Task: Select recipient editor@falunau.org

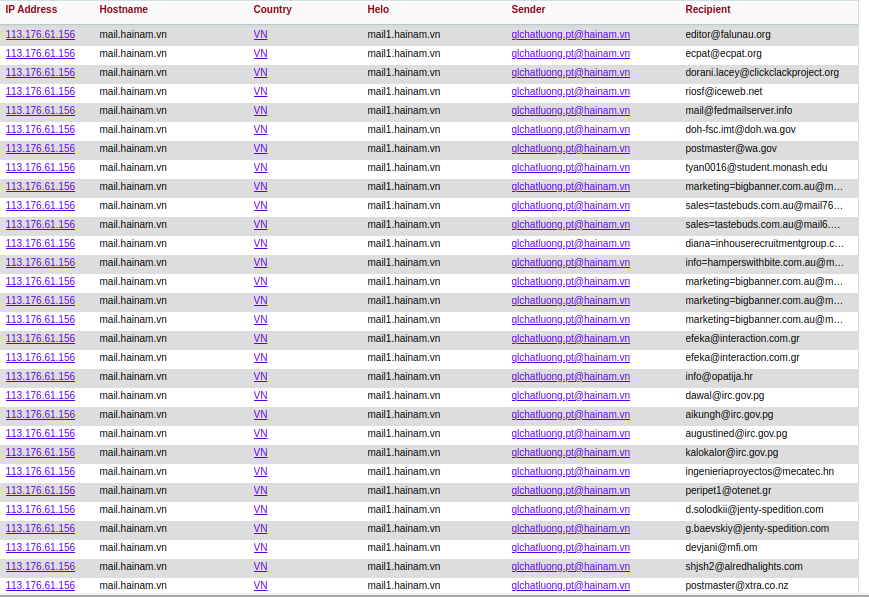Action: (728, 34)
